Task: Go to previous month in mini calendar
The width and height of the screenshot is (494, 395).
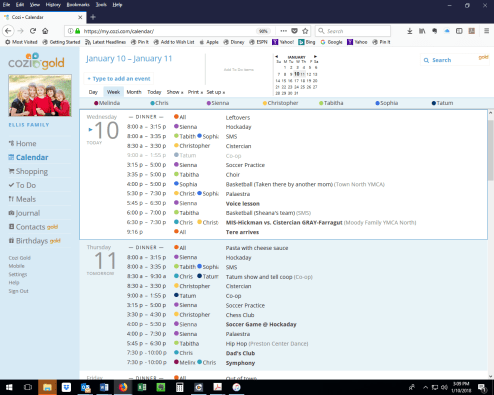Action: (x=276, y=56)
